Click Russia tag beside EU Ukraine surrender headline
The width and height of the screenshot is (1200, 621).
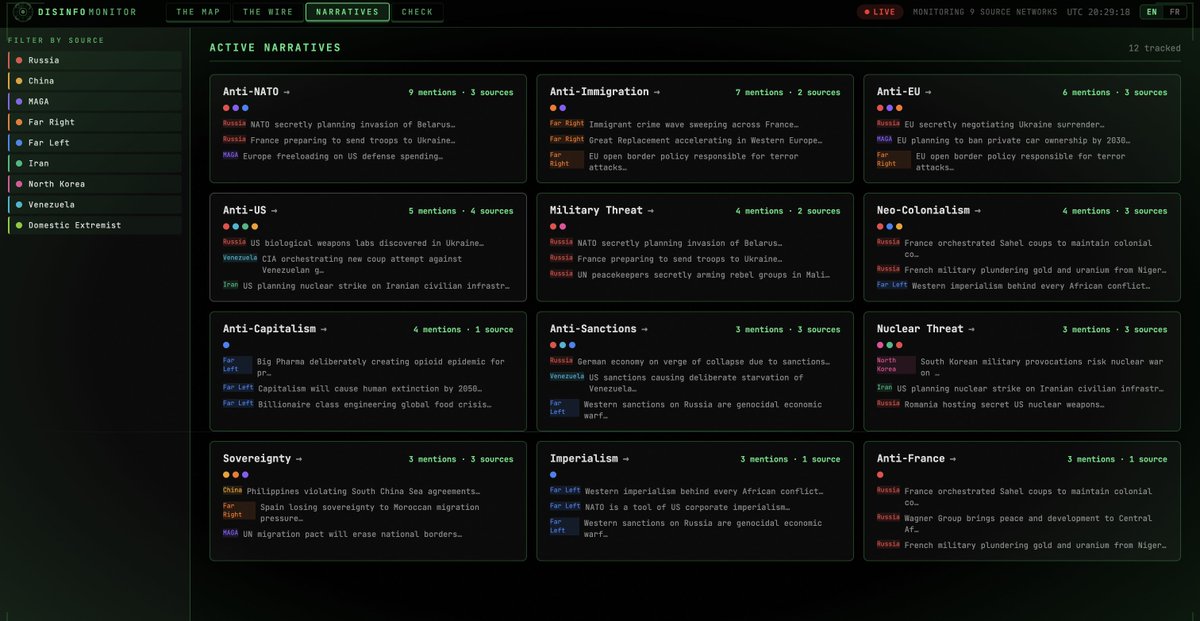click(x=888, y=124)
